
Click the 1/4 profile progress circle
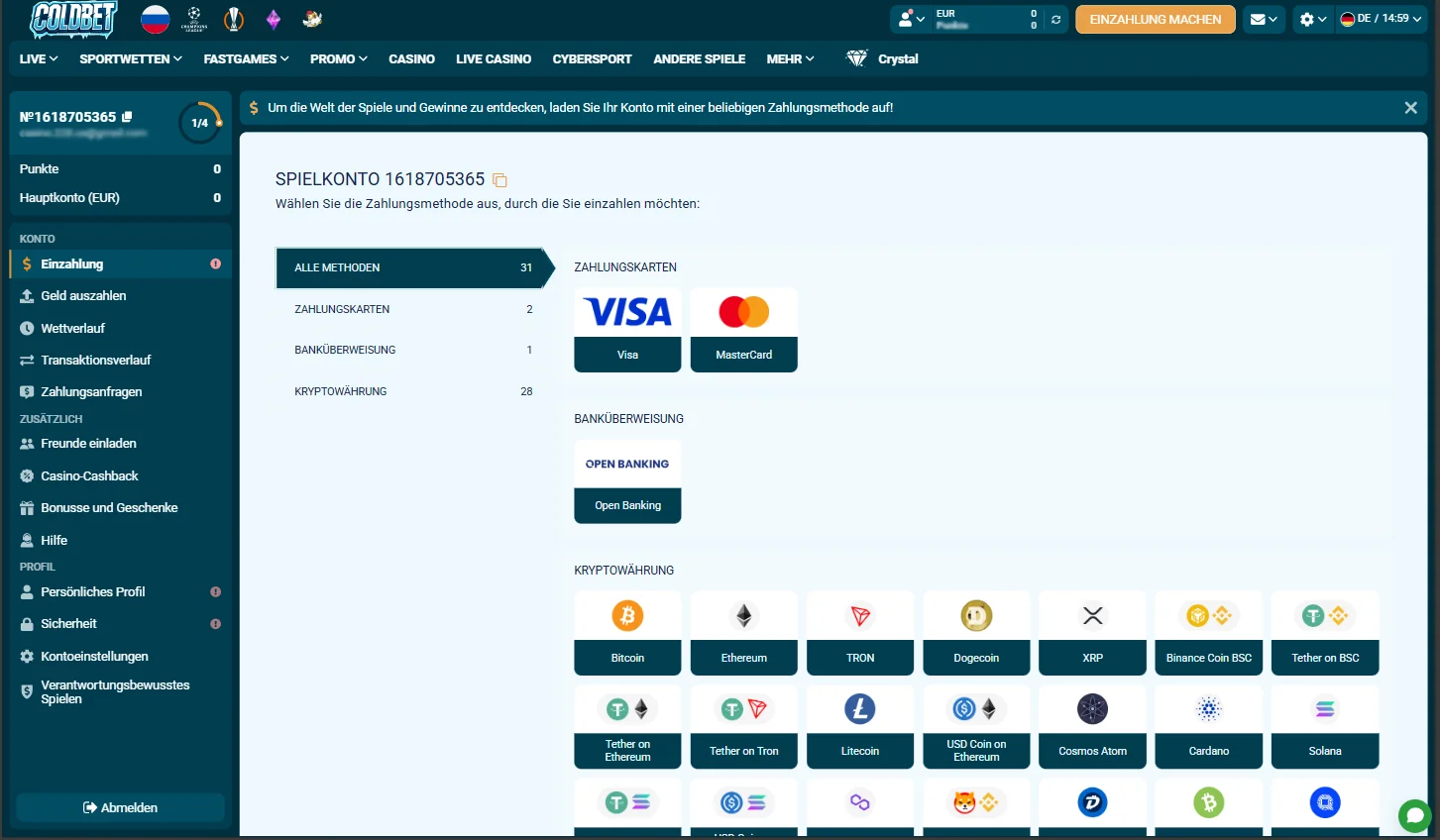point(200,123)
